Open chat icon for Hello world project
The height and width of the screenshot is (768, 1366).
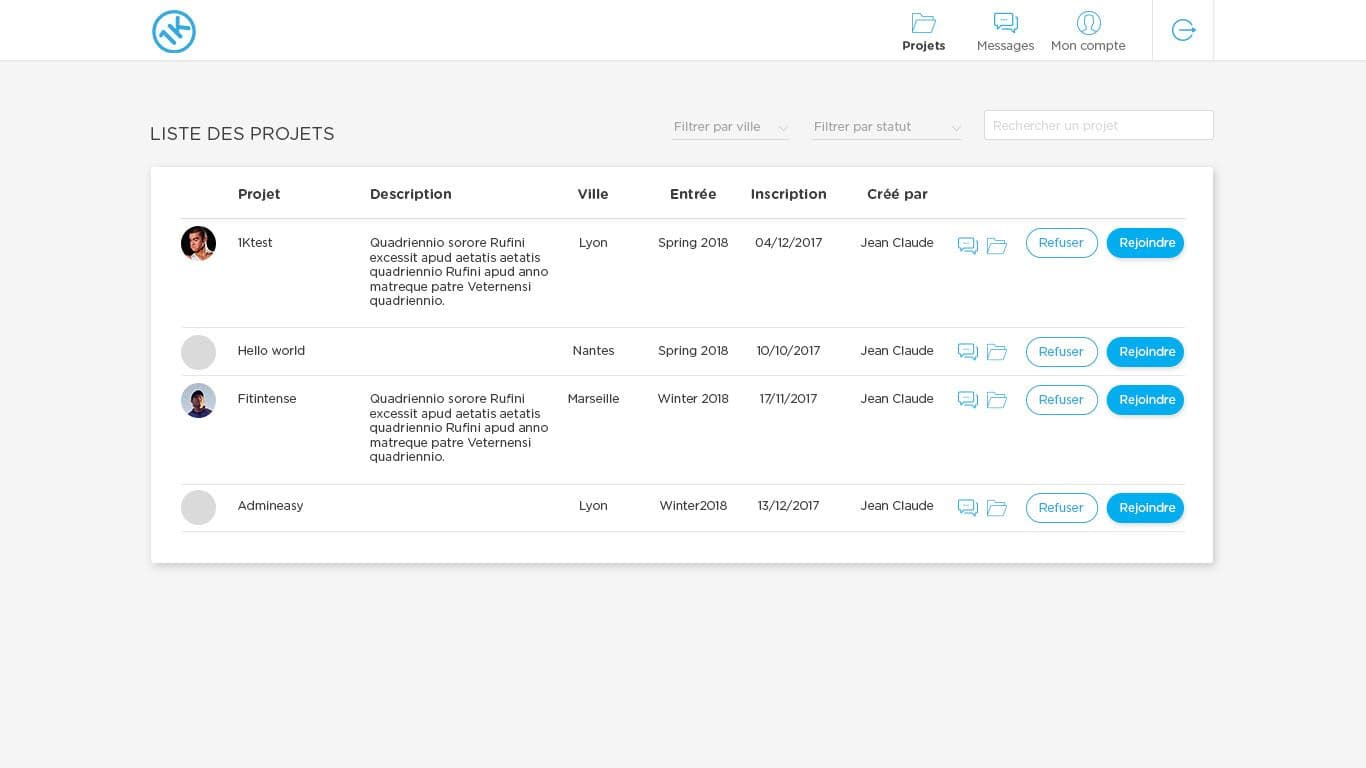(x=967, y=352)
